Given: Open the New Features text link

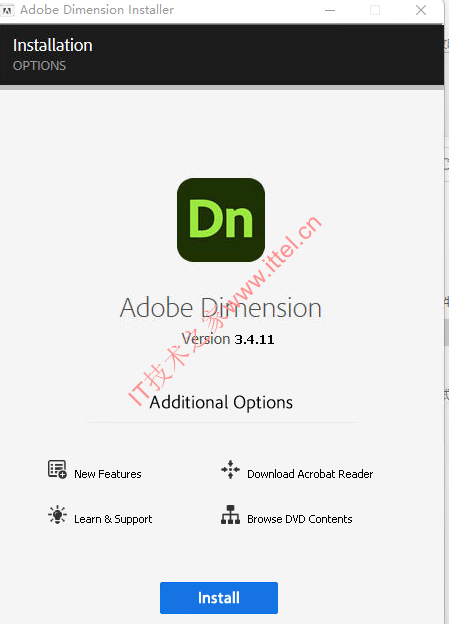Looking at the screenshot, I should point(108,474).
